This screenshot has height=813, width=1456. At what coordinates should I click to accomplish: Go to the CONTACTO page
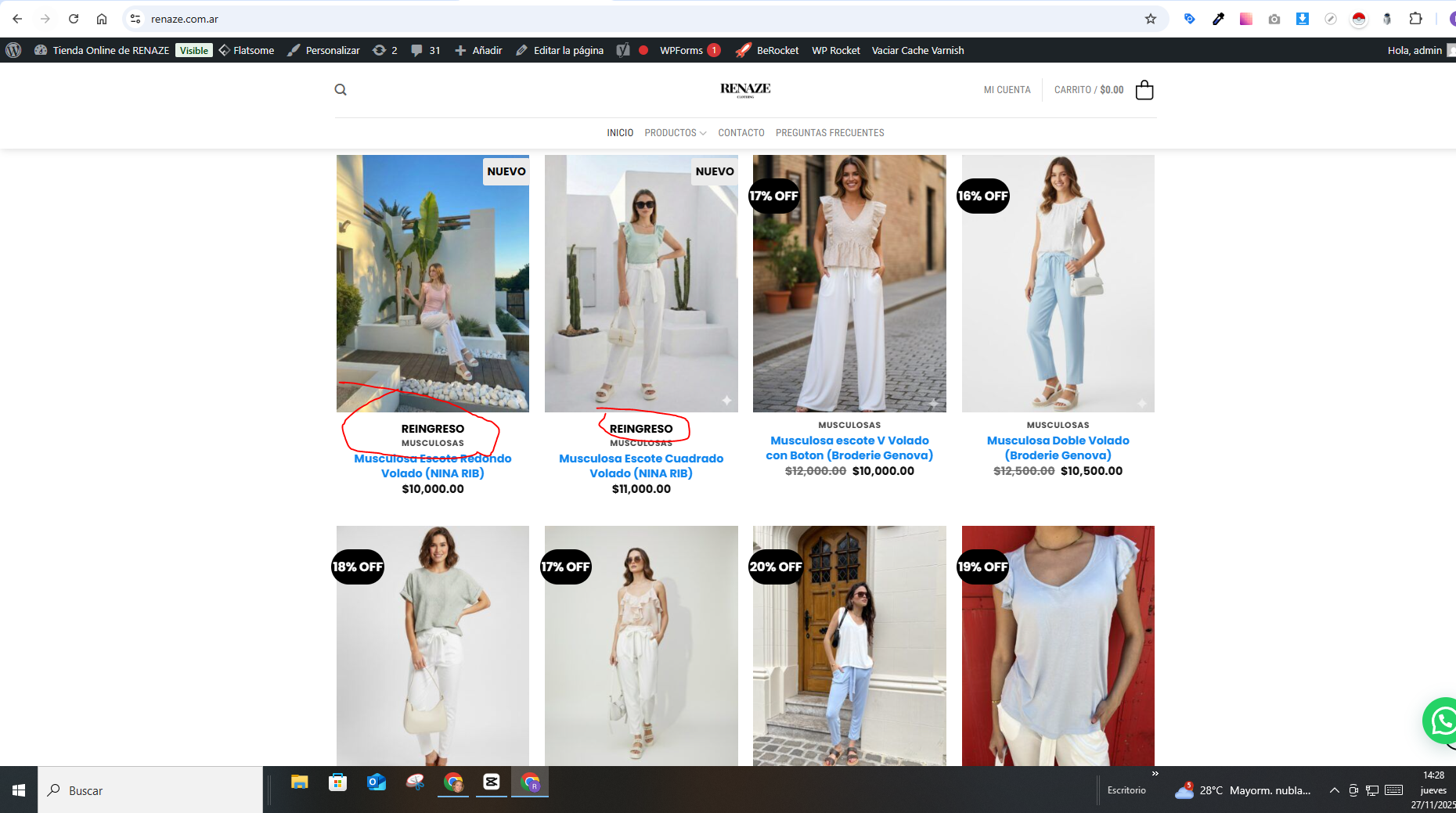[741, 133]
